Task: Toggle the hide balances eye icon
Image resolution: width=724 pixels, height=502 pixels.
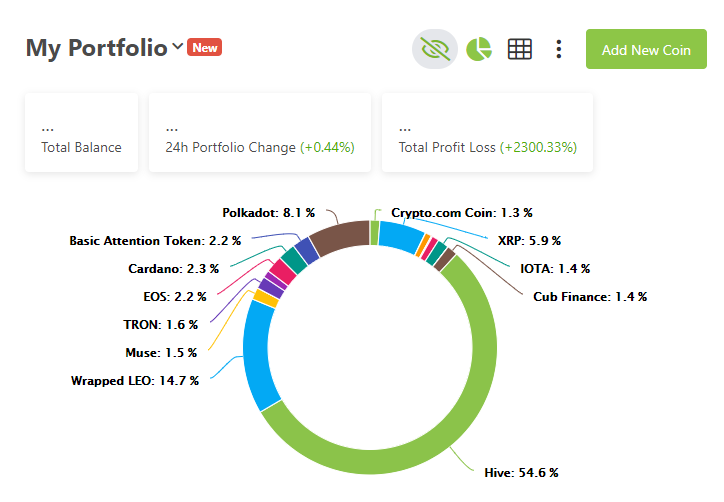Action: click(434, 49)
